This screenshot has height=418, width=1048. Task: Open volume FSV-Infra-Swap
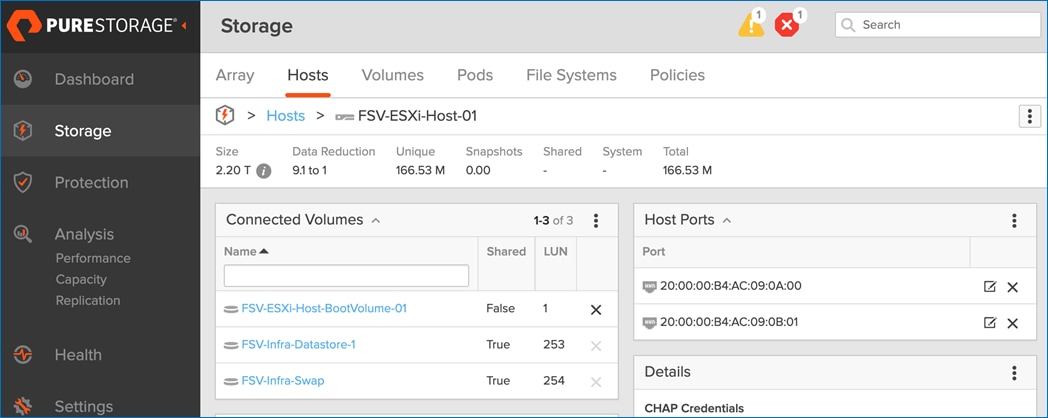[283, 381]
